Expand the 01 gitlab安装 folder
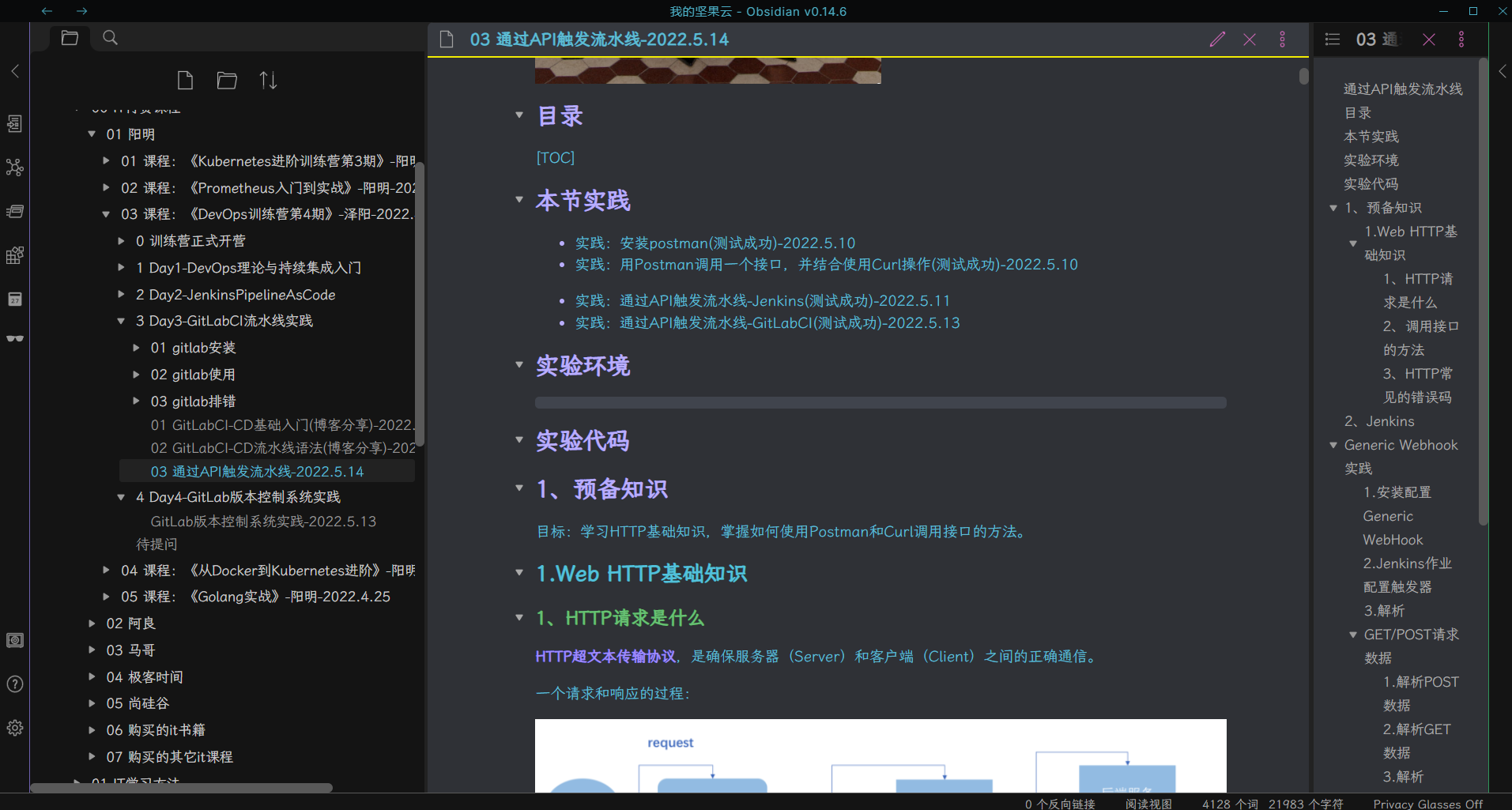Screen dimensions: 1512x810 (136, 348)
